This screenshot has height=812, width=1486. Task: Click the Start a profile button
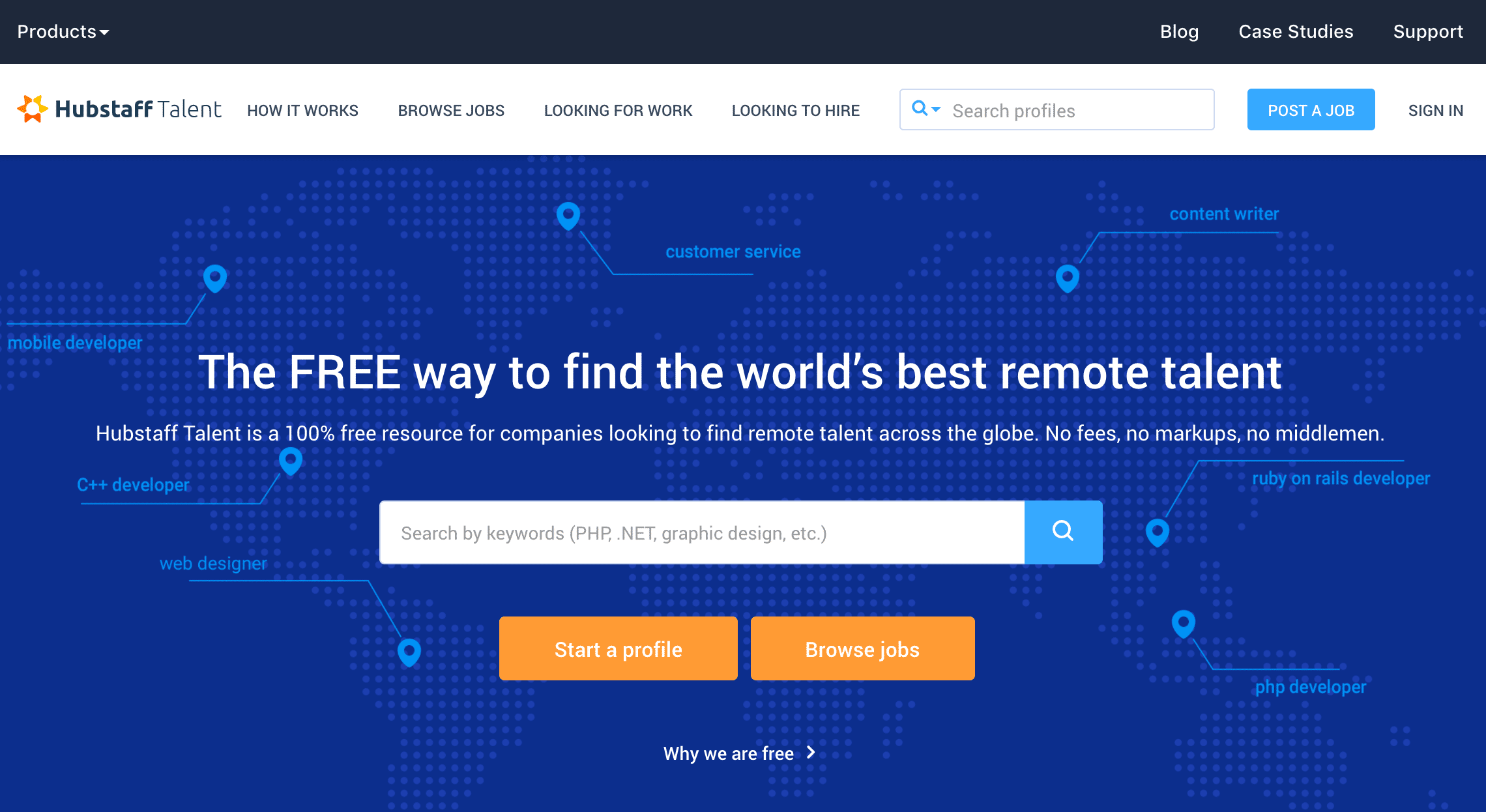[x=619, y=649]
